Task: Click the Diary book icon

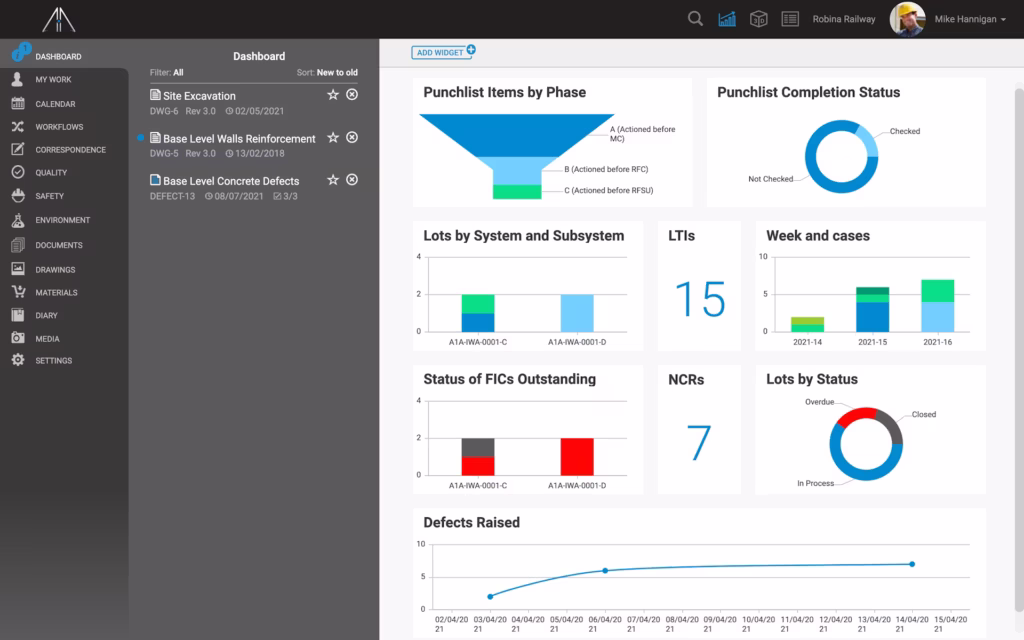Action: tap(18, 315)
